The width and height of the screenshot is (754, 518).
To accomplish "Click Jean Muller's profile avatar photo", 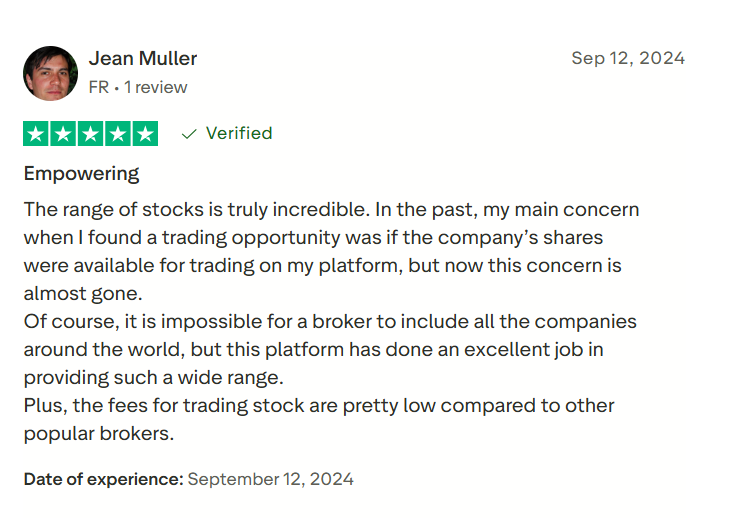I will pos(50,73).
